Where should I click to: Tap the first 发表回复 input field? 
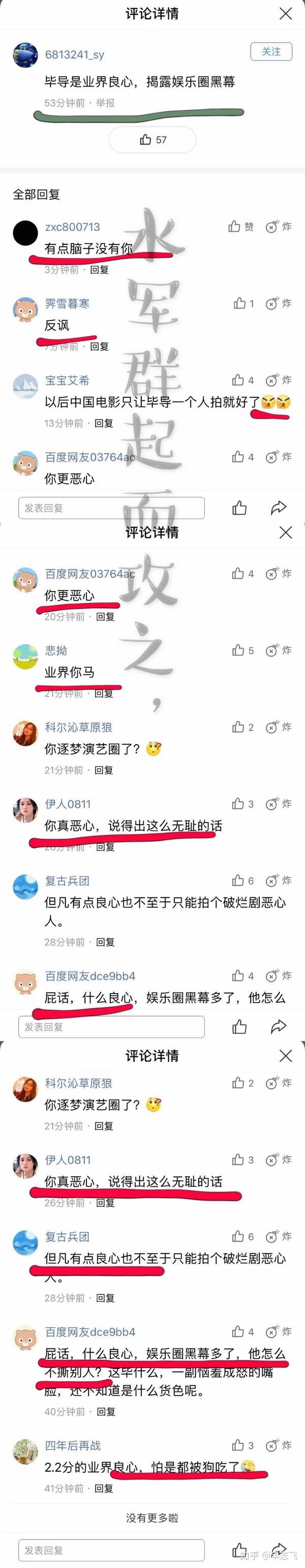coord(111,508)
